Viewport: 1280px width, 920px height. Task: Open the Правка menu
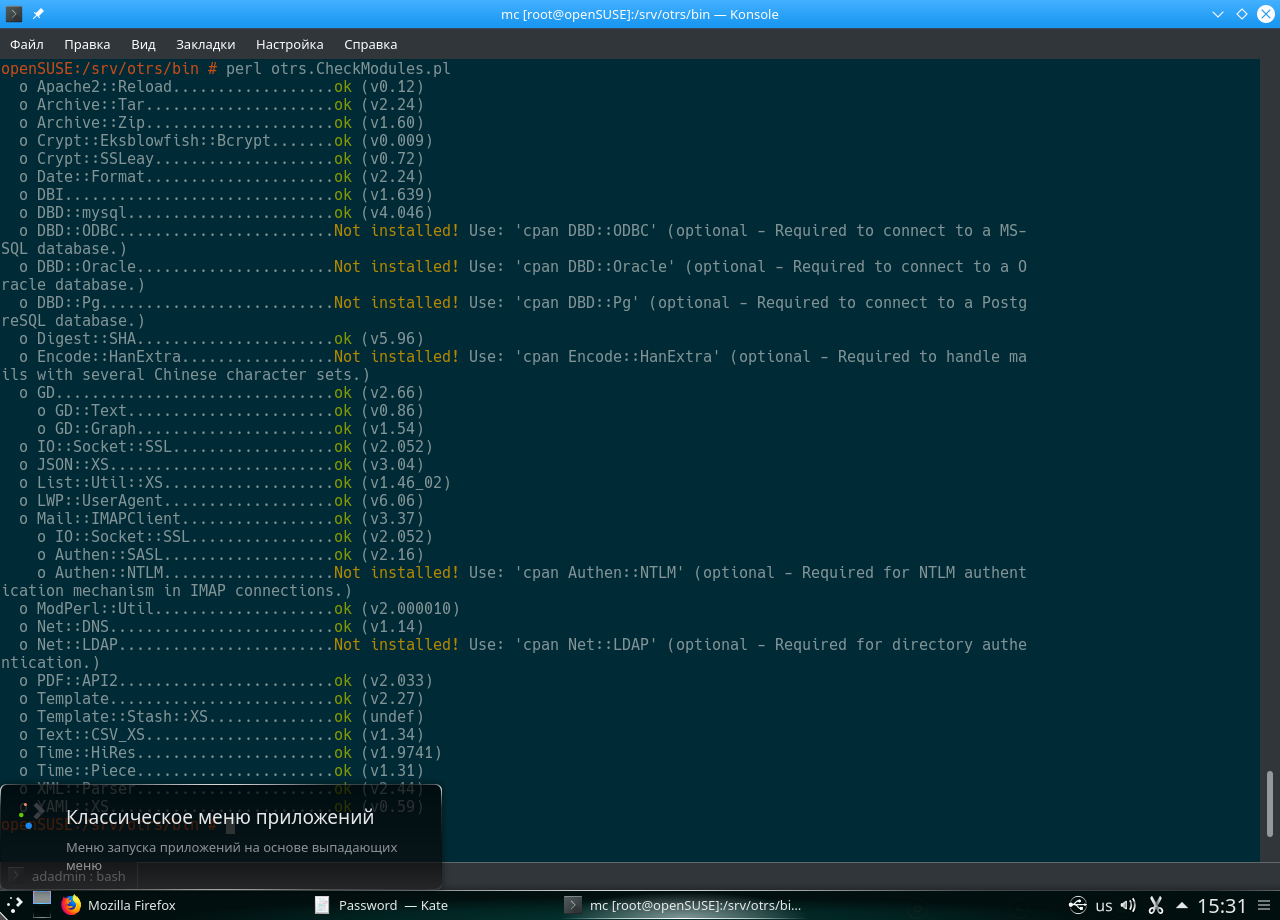point(87,44)
